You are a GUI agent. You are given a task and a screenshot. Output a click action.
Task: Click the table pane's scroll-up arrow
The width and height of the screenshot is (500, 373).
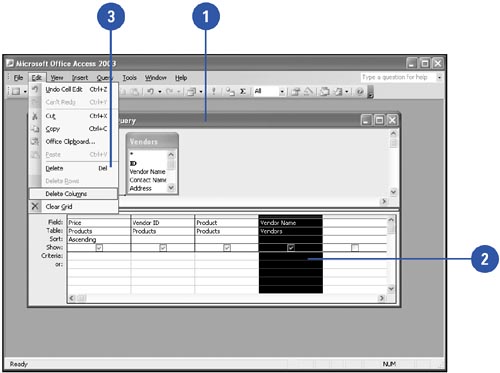point(393,134)
